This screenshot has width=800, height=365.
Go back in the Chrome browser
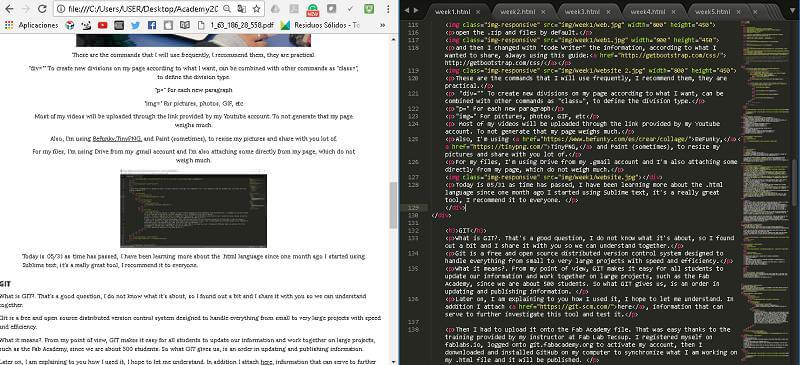click(9, 9)
